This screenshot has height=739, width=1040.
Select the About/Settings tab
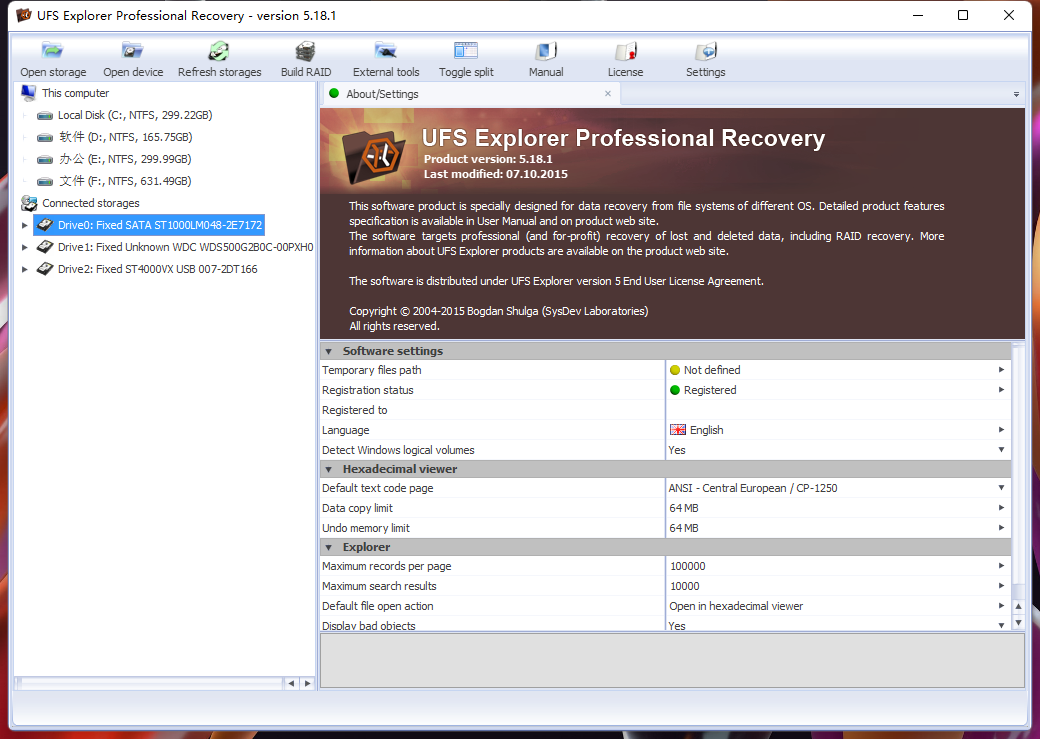[x=382, y=94]
